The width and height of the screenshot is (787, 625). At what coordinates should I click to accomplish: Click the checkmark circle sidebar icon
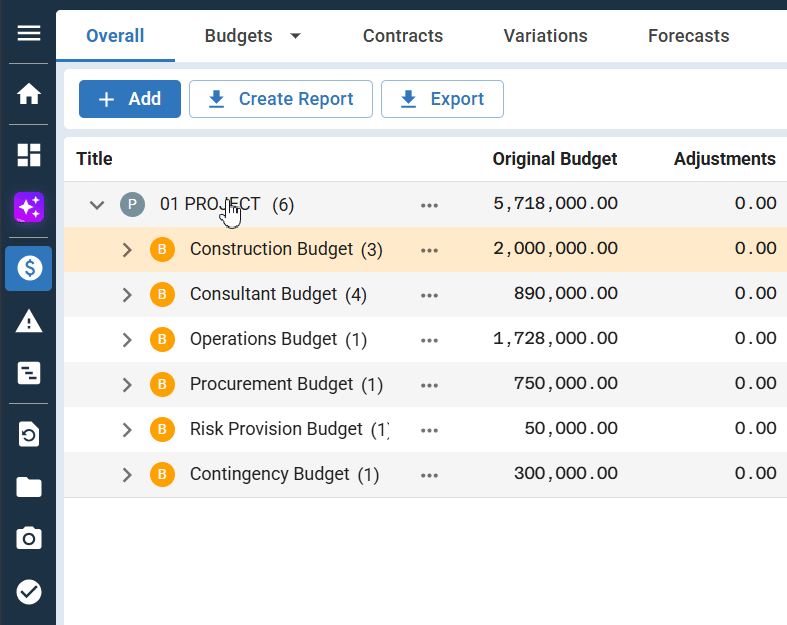29,592
